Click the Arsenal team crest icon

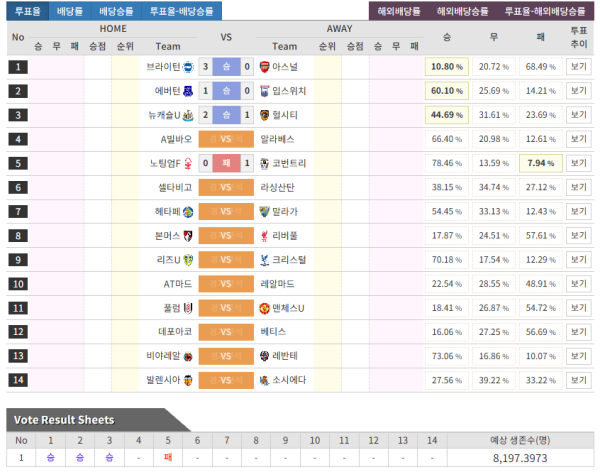264,67
